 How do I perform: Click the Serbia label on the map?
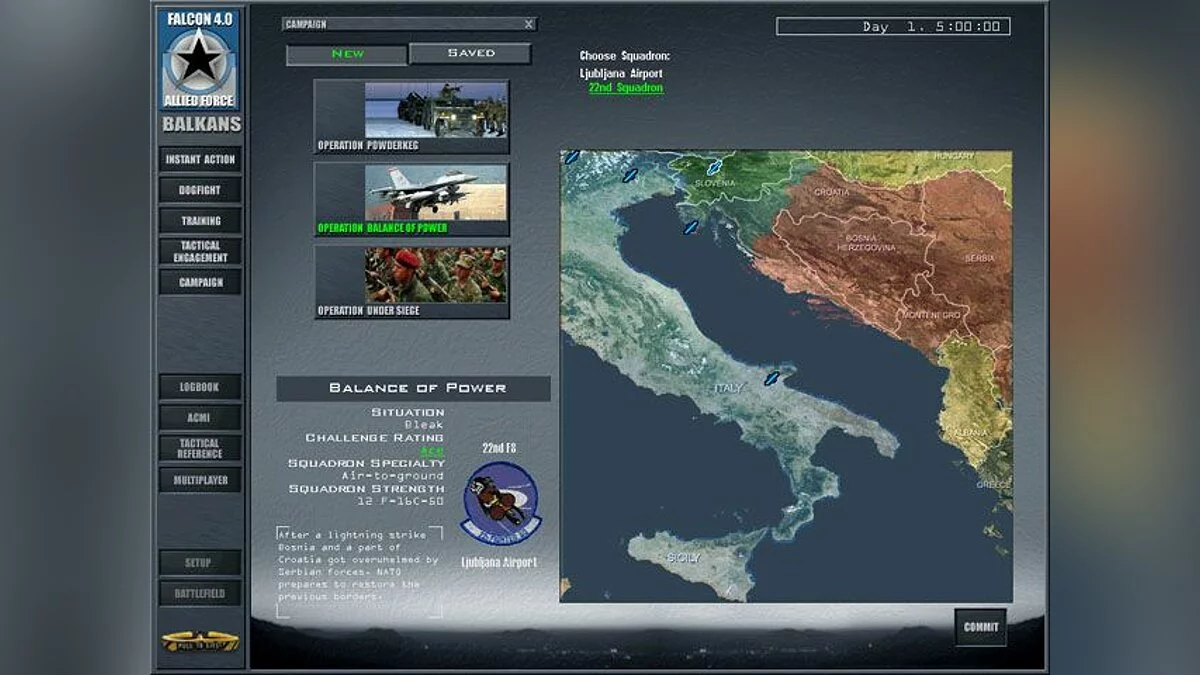tap(979, 258)
